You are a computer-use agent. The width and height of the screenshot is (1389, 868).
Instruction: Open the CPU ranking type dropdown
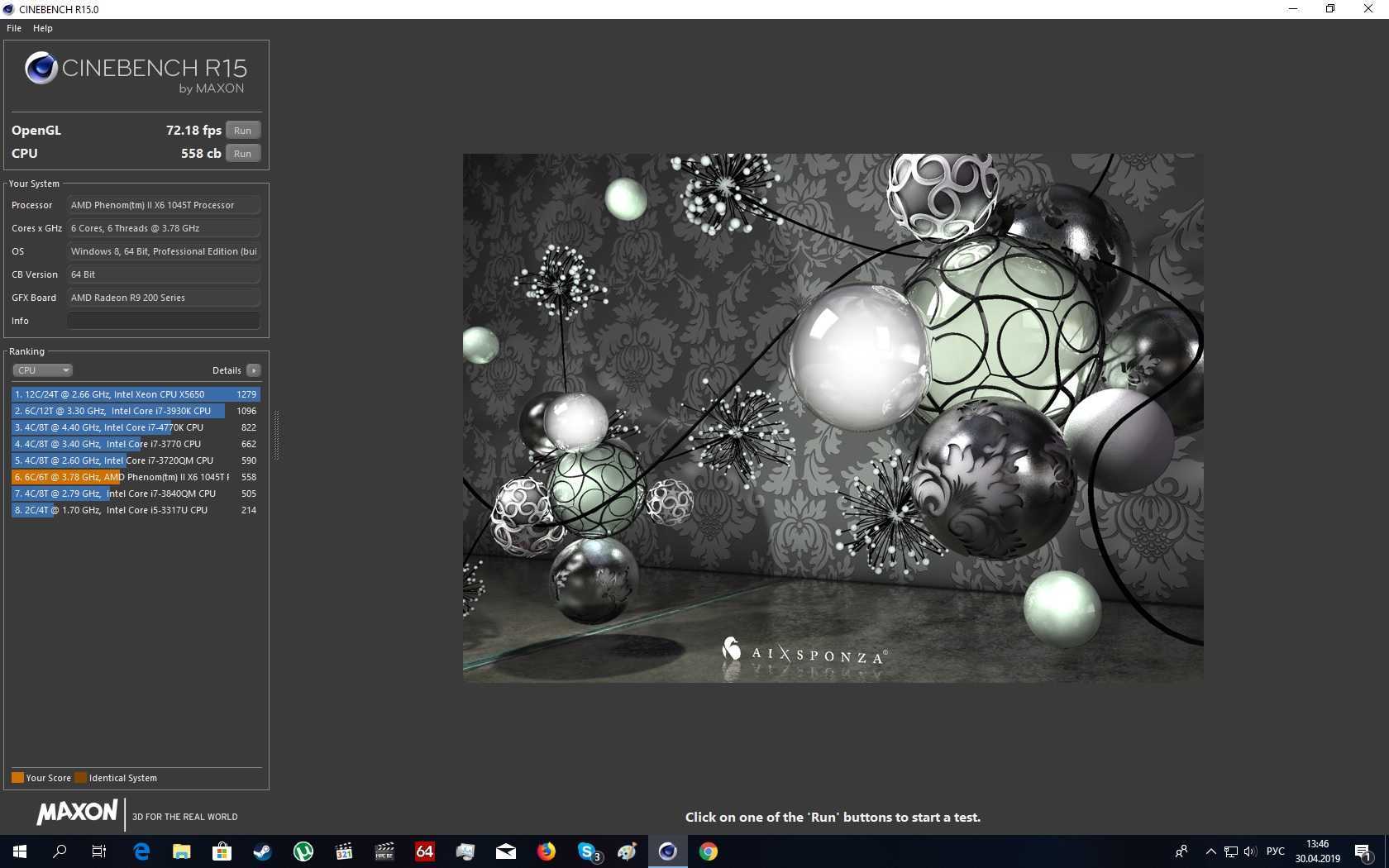click(43, 370)
